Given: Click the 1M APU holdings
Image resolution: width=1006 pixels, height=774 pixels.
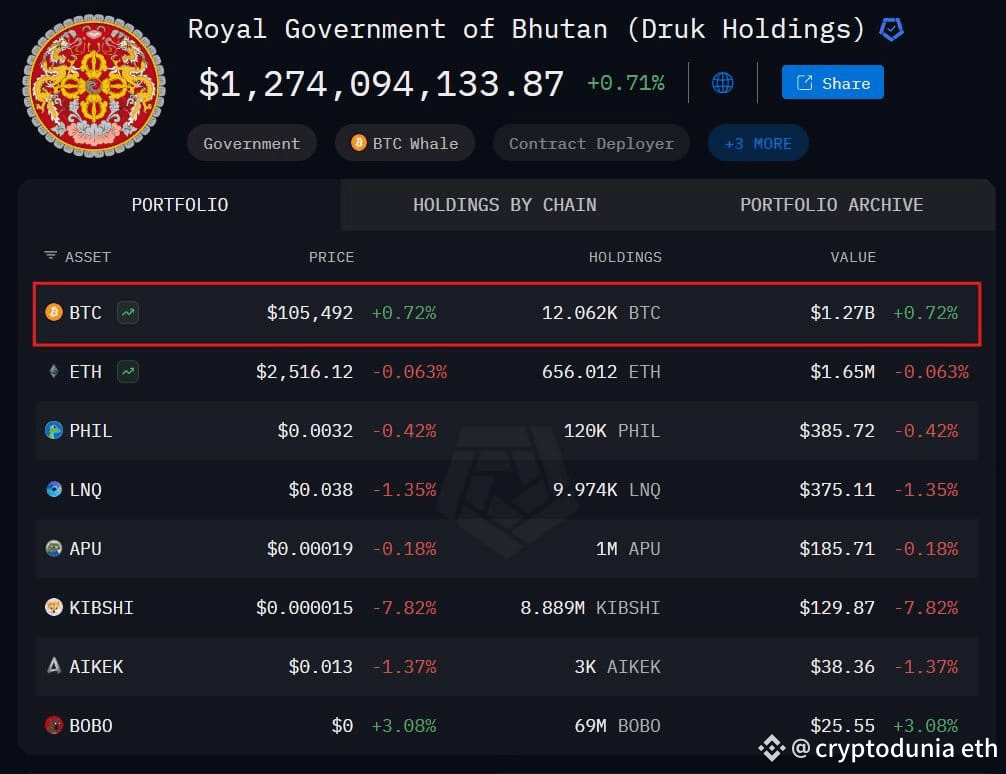Looking at the screenshot, I should (x=628, y=549).
